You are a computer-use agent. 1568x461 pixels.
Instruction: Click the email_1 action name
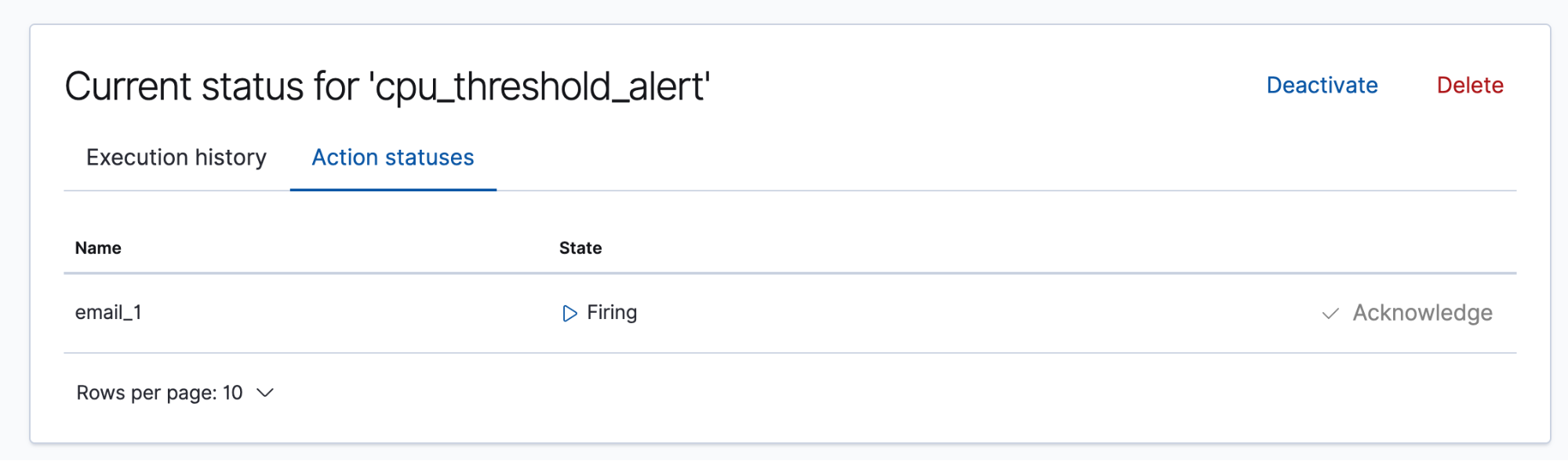pyautogui.click(x=107, y=312)
